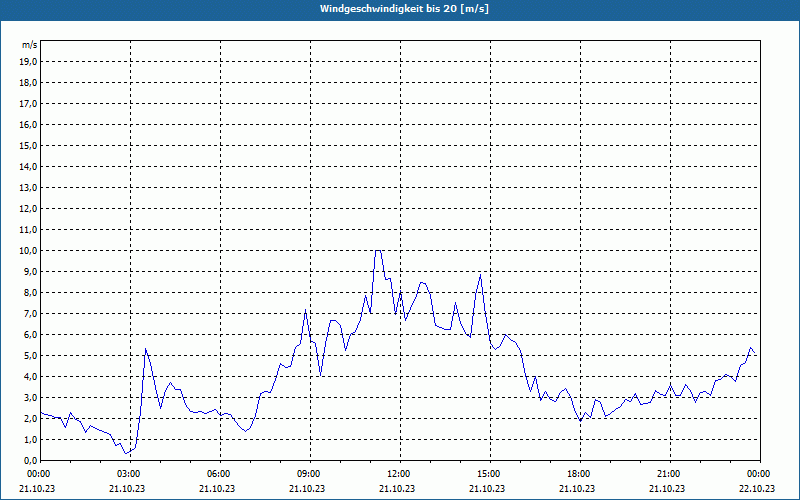Click the chart title Windgeschwindigkeit bis 20 [m/s]
Screen dimensions: 800x500
pyautogui.click(x=404, y=9)
